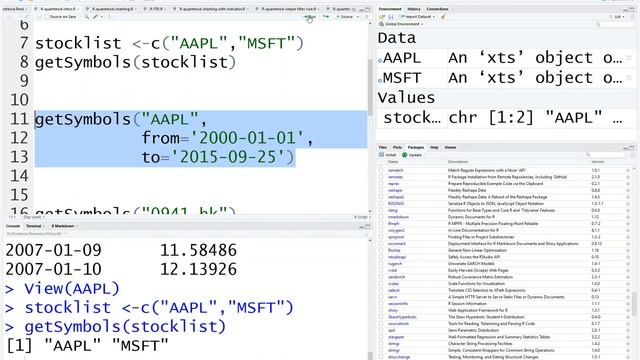Save workspace with the Environment disk icon
The image size is (640, 360).
pos(391,17)
